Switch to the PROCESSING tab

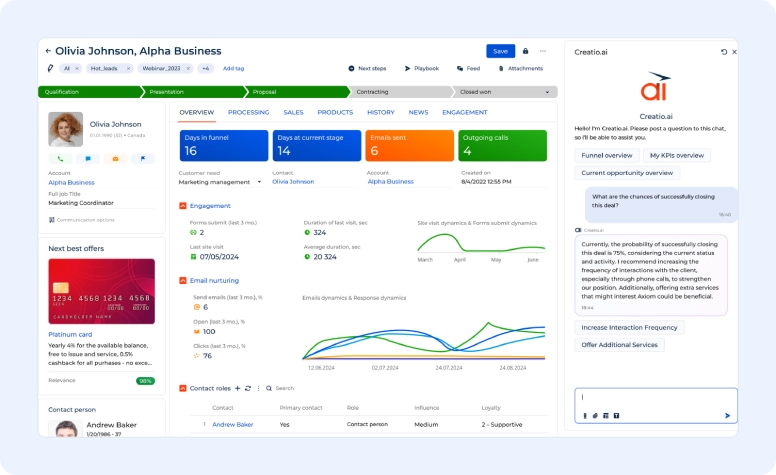point(248,113)
